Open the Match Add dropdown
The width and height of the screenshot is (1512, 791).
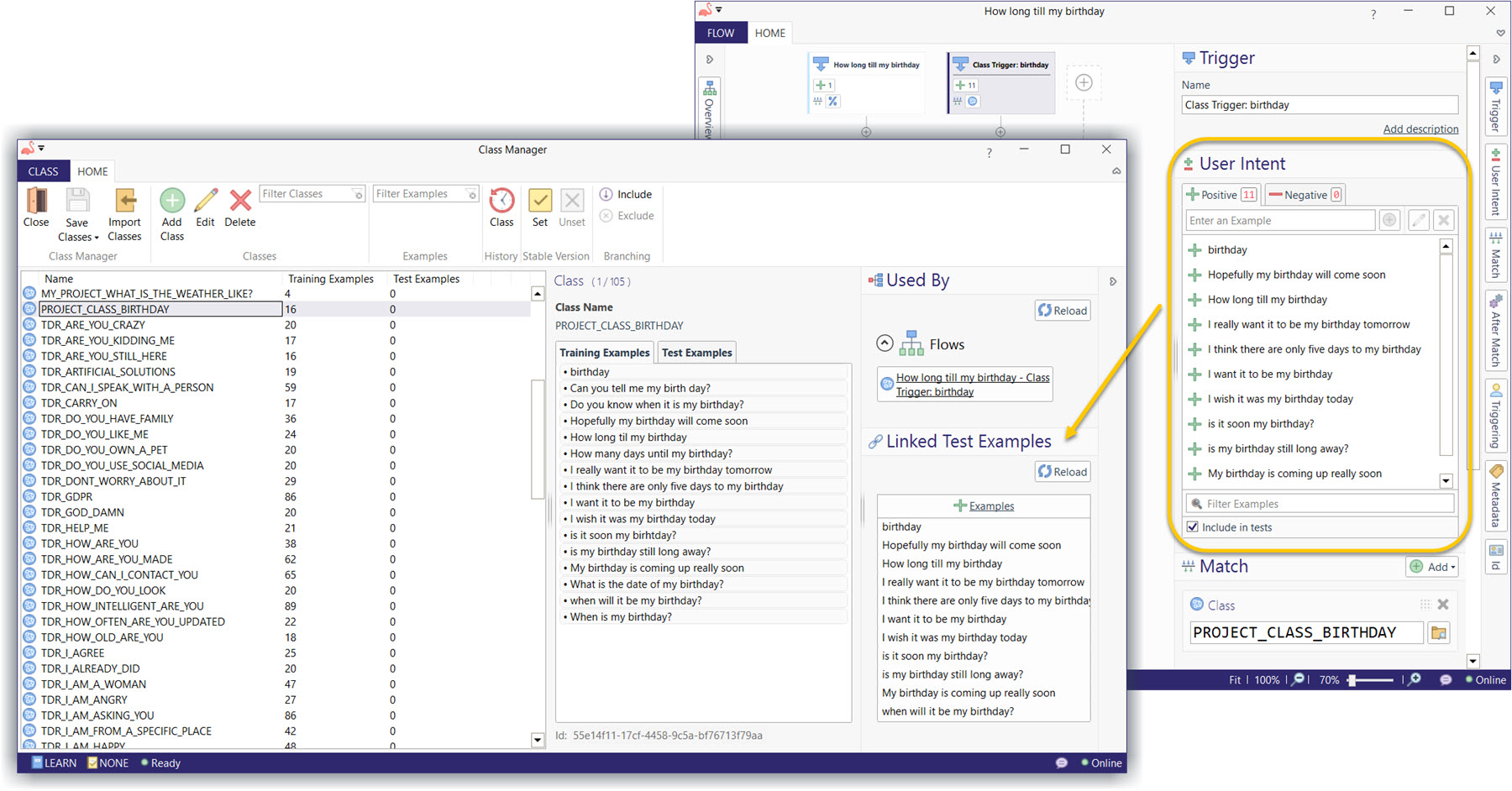[x=1432, y=567]
